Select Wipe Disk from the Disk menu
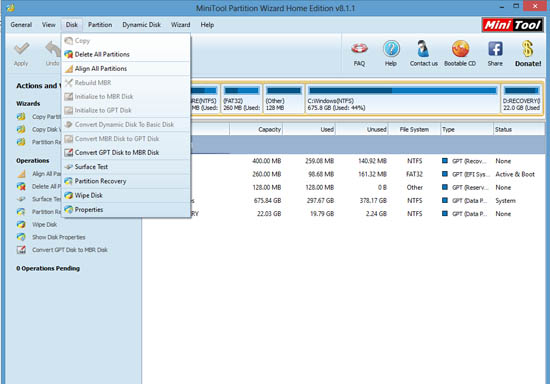 (126, 195)
